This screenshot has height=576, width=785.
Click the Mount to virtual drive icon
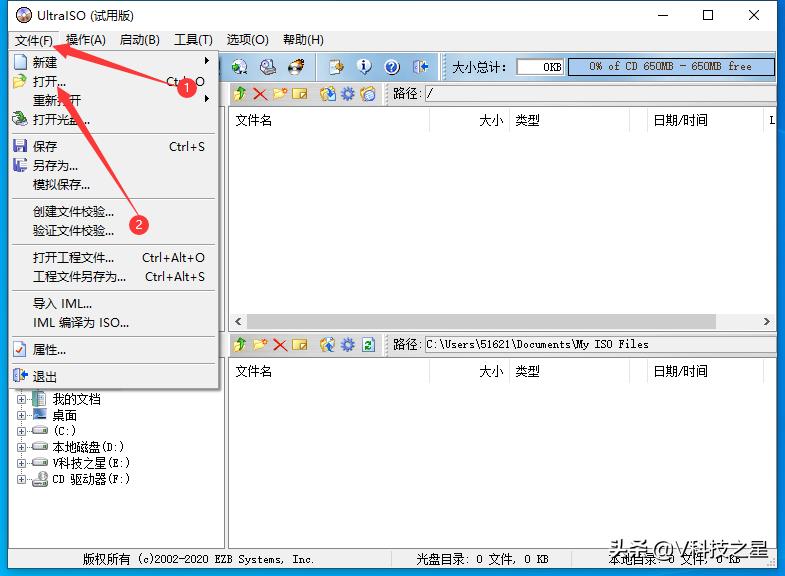(268, 67)
